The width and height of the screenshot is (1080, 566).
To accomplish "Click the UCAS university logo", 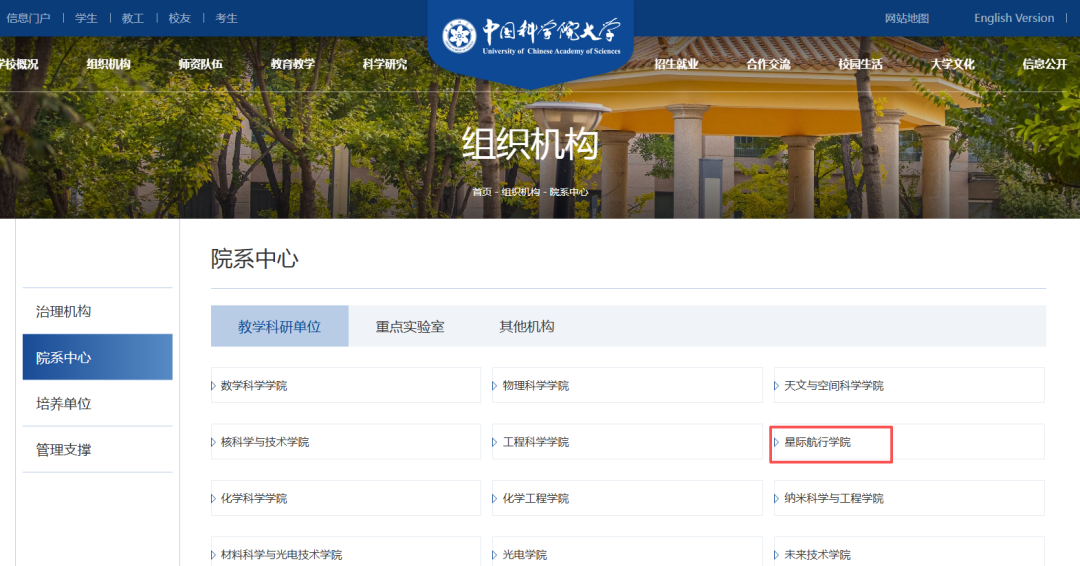I will point(531,37).
